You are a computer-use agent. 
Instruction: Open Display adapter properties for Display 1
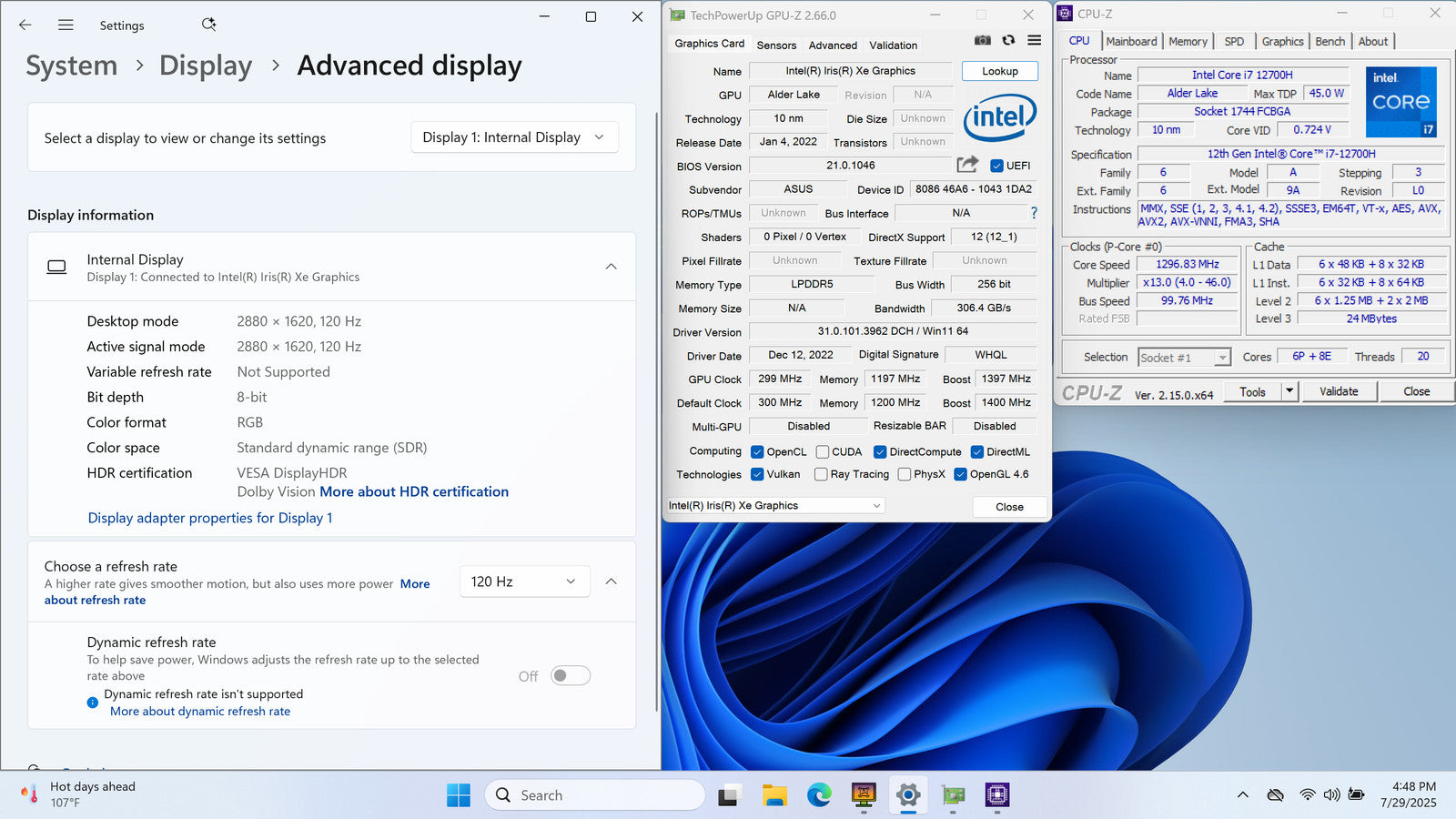tap(210, 518)
